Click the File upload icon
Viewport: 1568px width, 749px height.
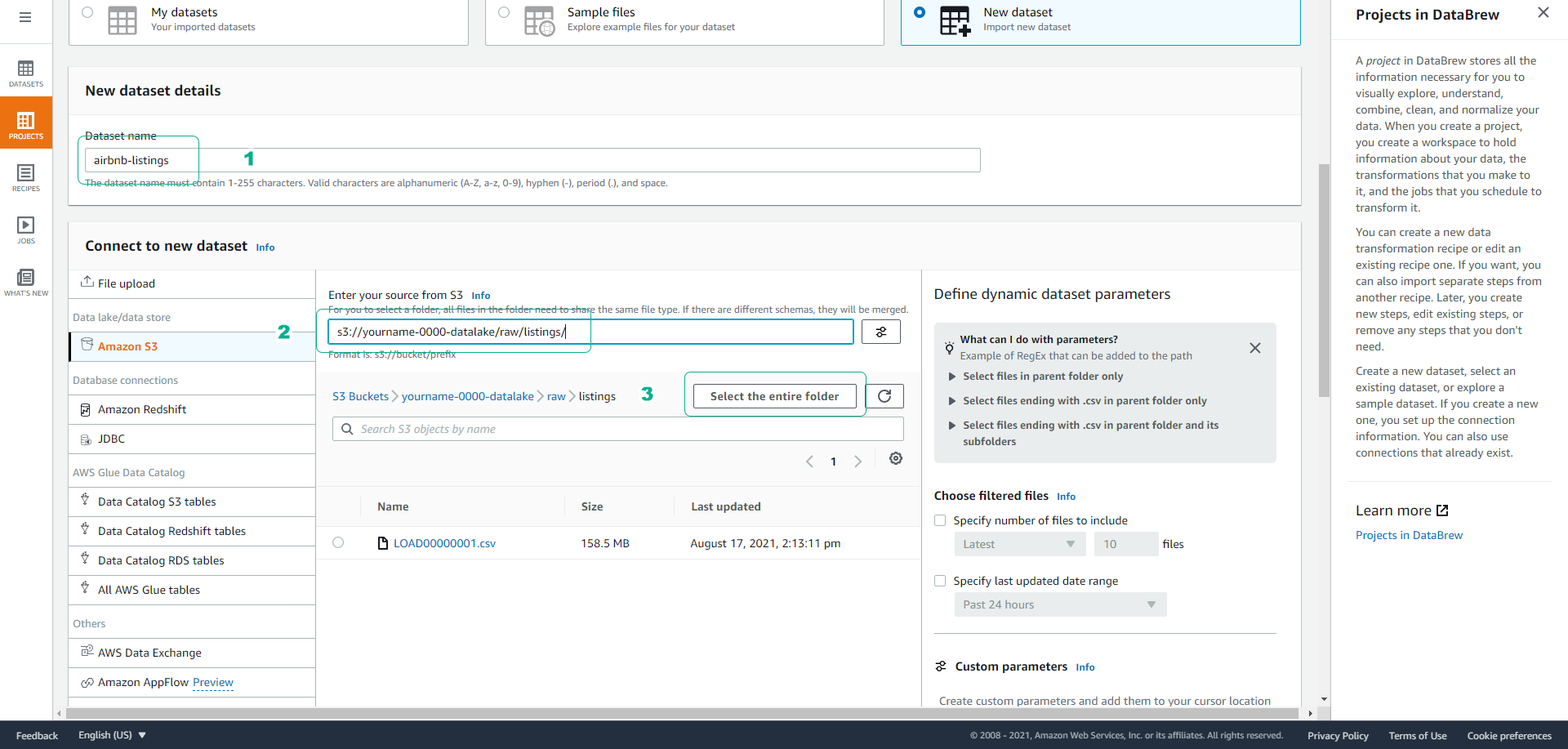(x=87, y=282)
